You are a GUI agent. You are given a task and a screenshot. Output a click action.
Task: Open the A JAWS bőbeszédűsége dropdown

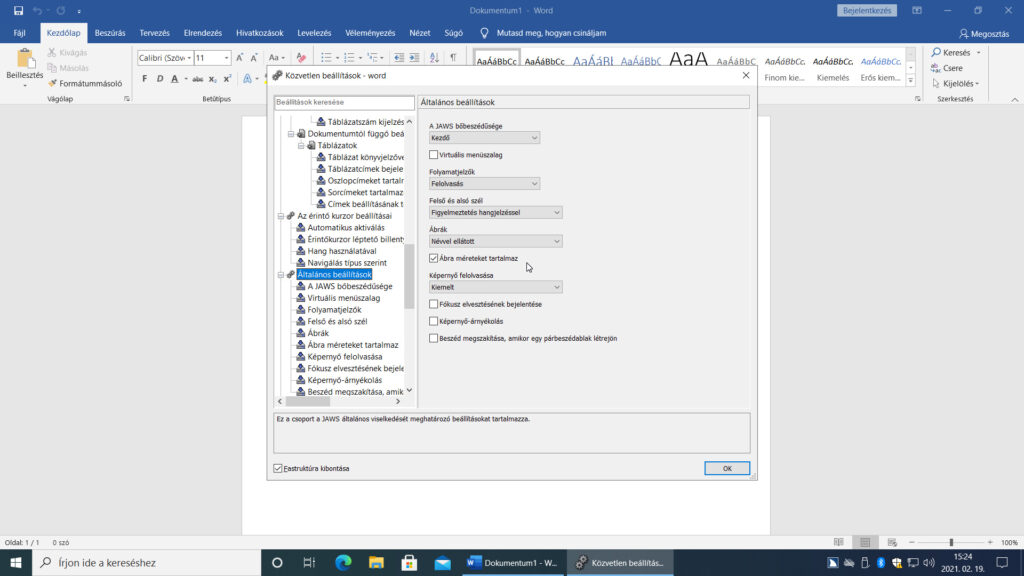pyautogui.click(x=484, y=138)
